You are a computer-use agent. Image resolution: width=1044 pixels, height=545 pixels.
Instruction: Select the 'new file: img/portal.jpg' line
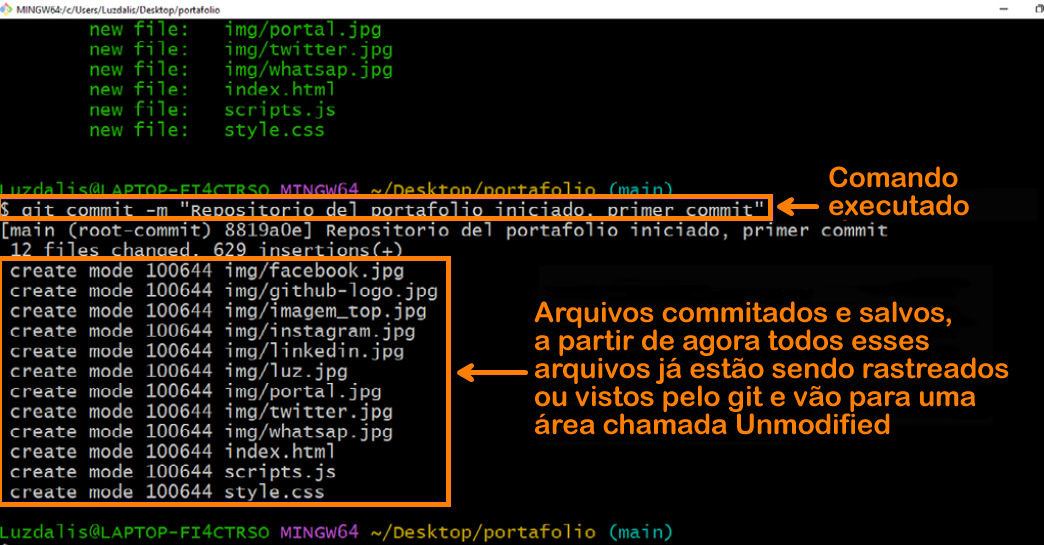236,30
